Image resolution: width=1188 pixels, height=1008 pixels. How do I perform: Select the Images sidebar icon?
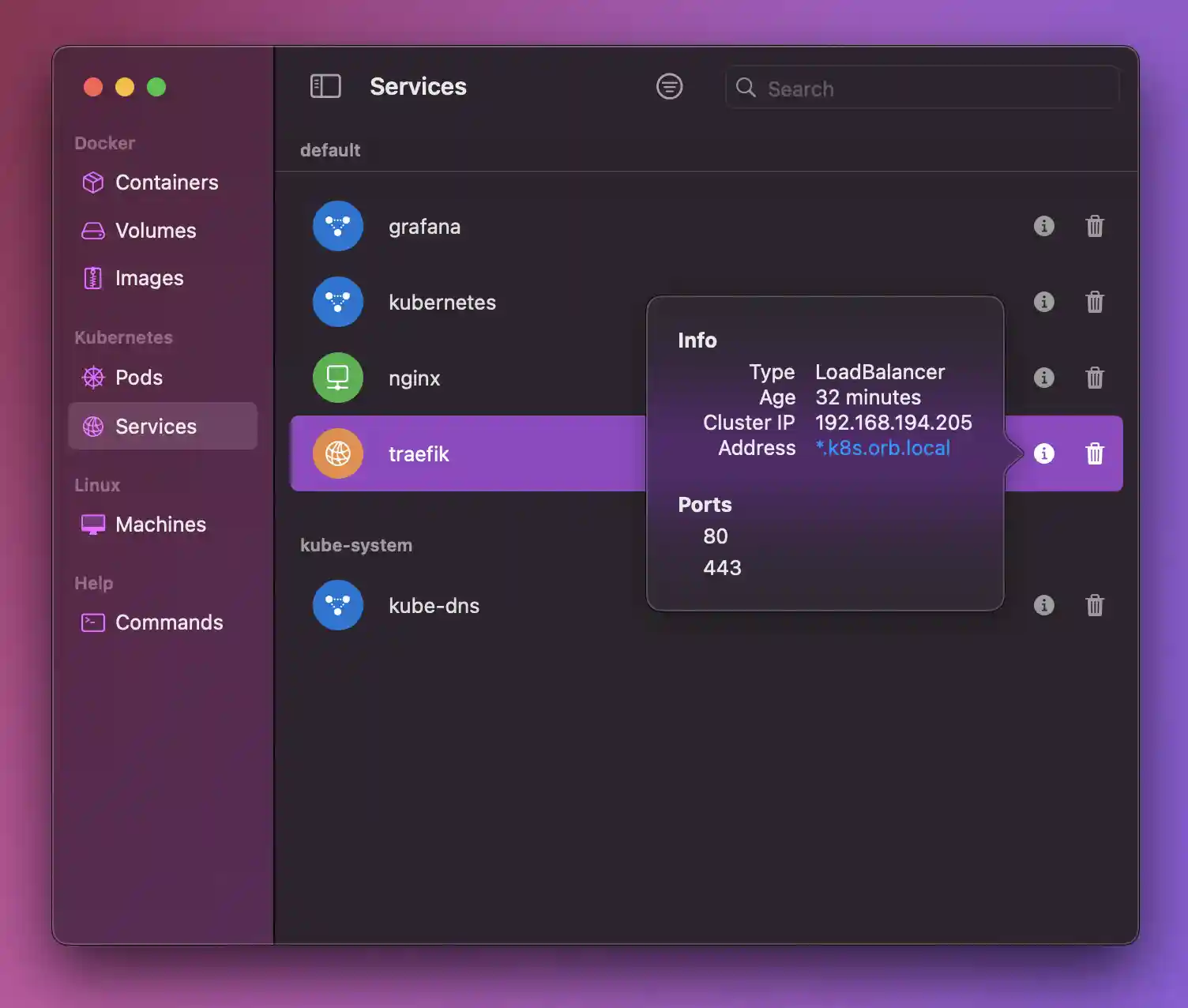pyautogui.click(x=92, y=277)
